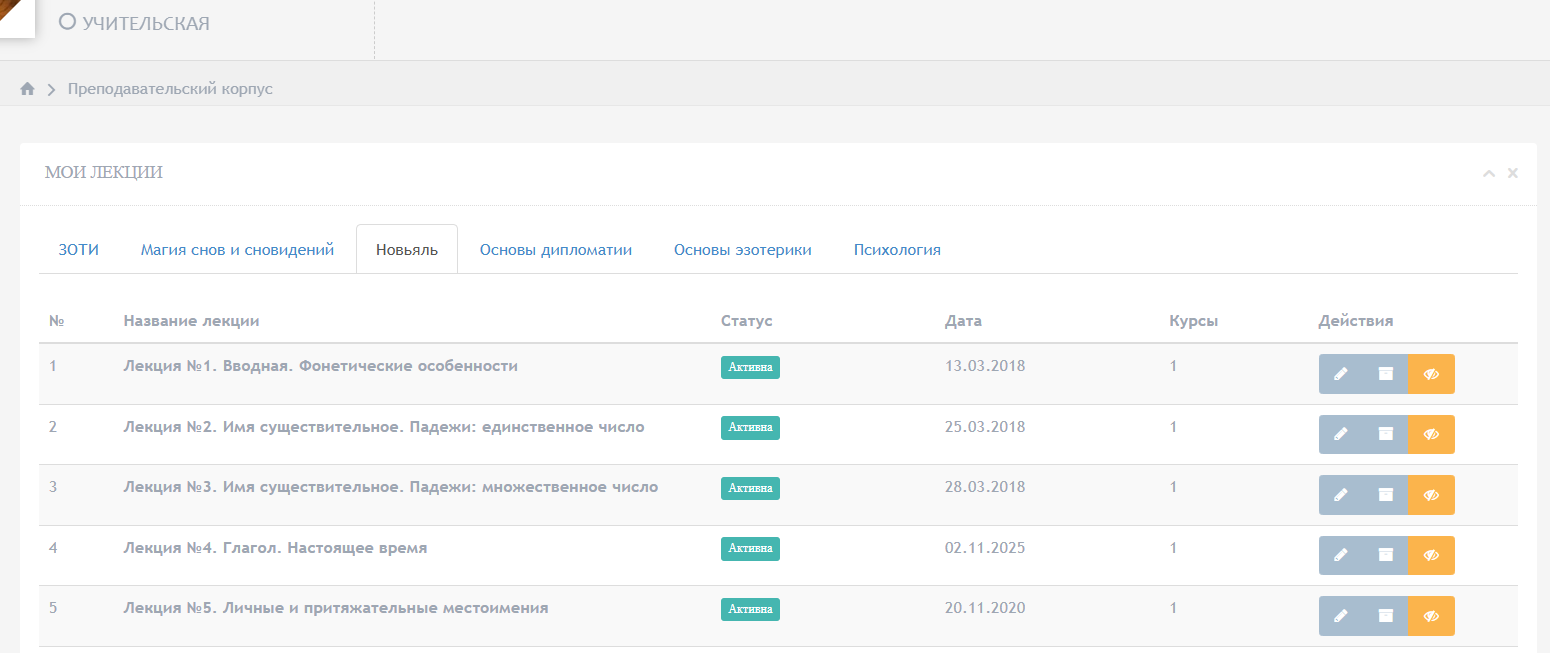Click the pencil edit icon for Лекция №5
The width and height of the screenshot is (1550, 653).
tap(1341, 616)
